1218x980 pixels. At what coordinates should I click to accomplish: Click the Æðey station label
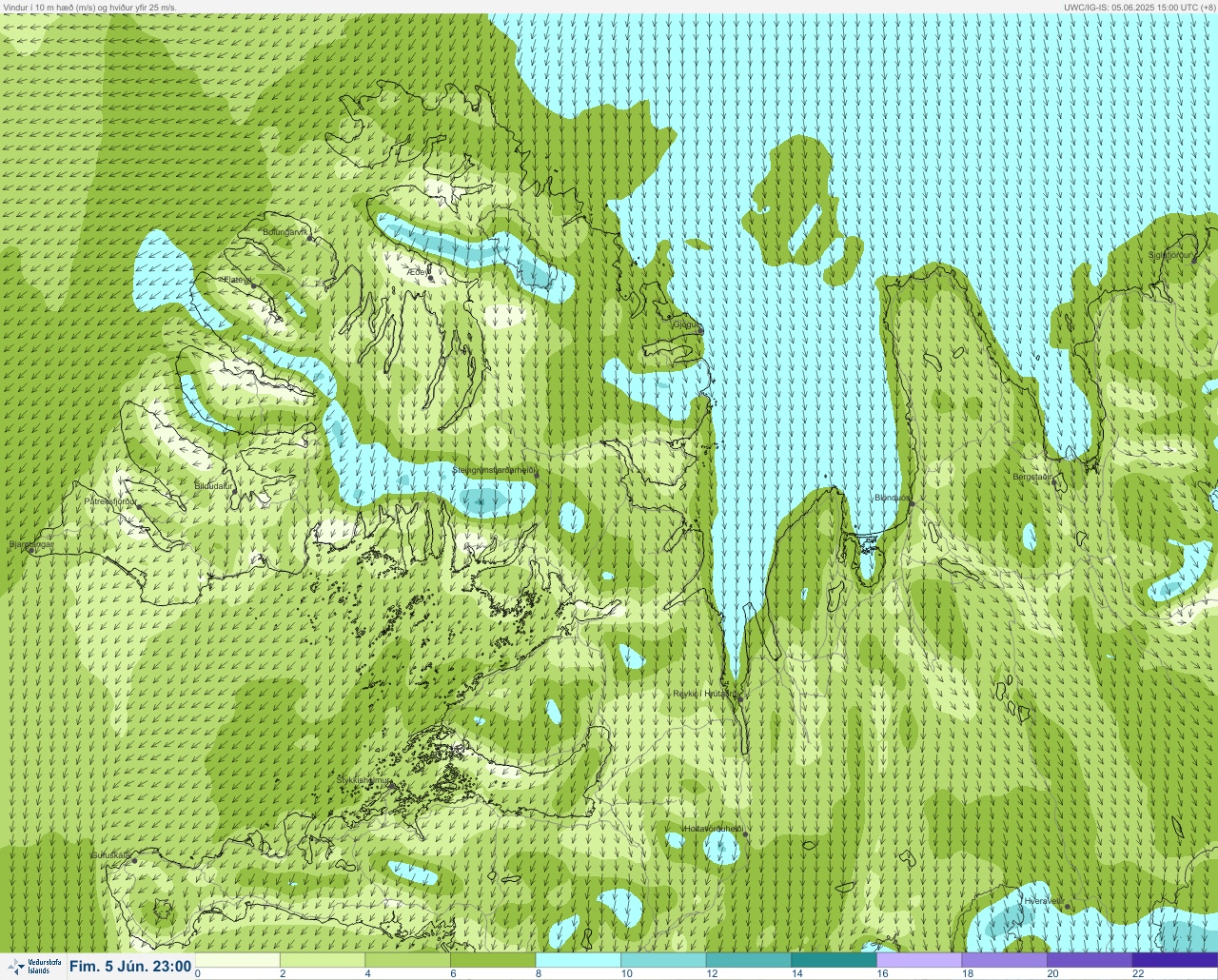pyautogui.click(x=418, y=272)
